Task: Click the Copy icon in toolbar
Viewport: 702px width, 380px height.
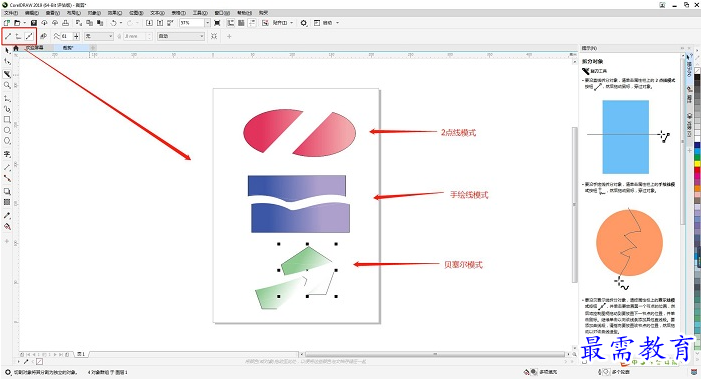Action: 90,23
